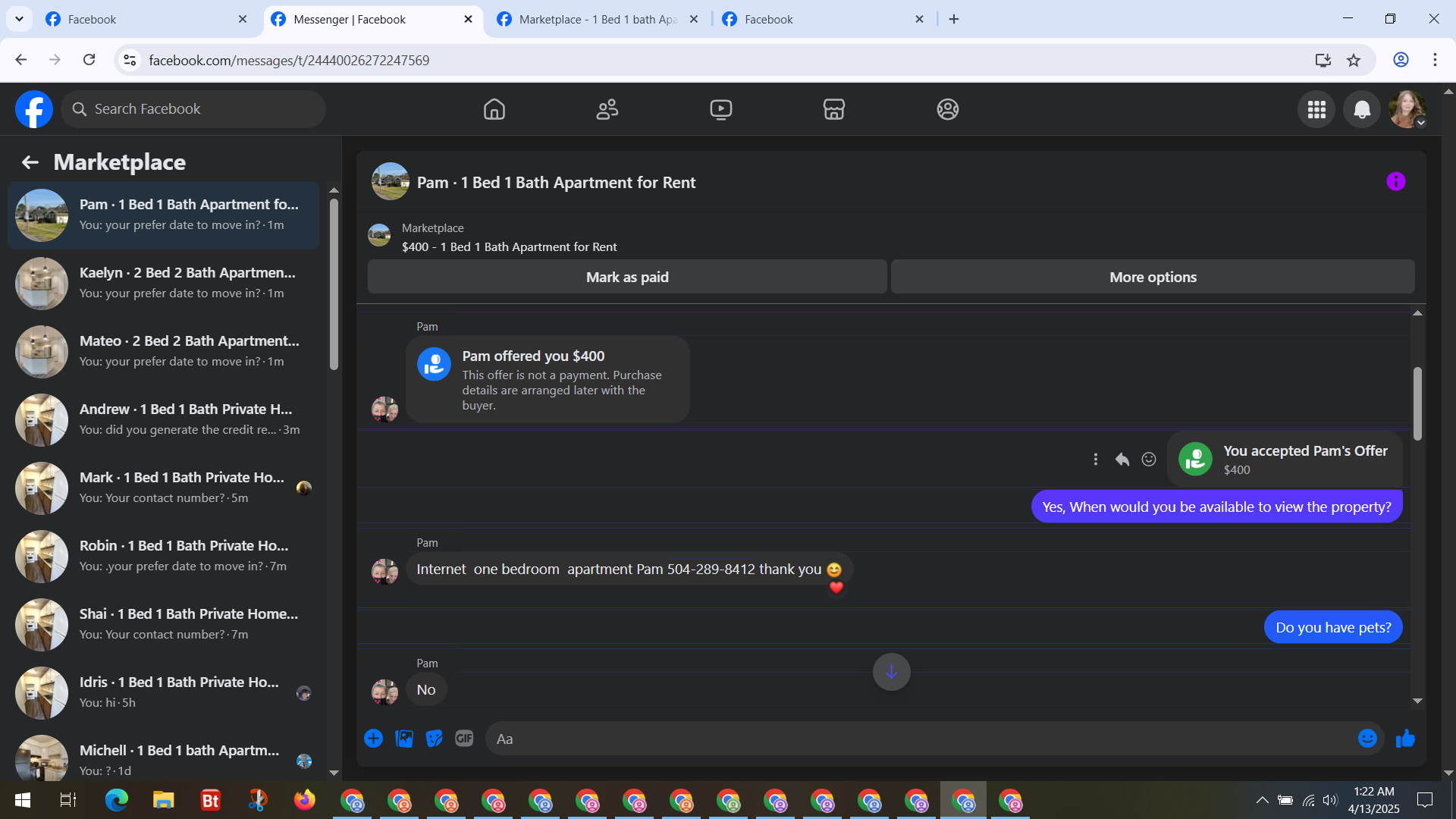Open more actions plus icon in composer

[373, 739]
